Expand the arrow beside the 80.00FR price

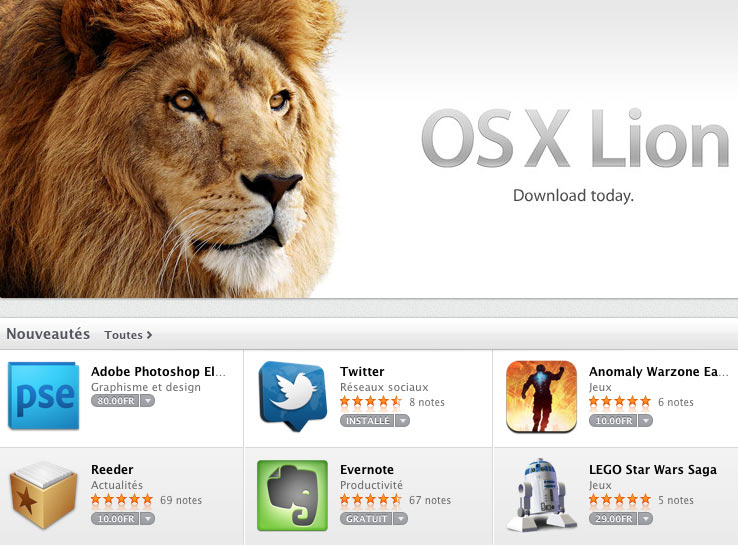pyautogui.click(x=148, y=401)
